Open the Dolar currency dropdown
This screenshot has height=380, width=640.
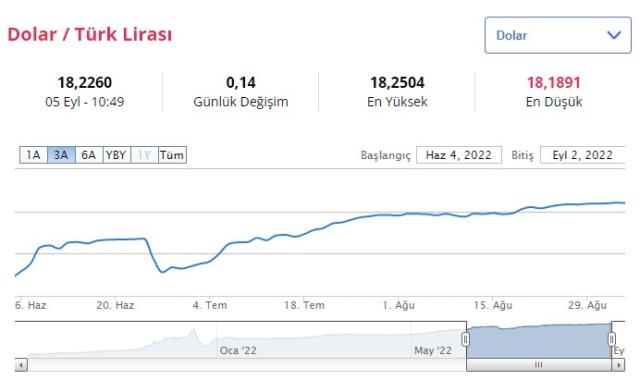pyautogui.click(x=558, y=35)
